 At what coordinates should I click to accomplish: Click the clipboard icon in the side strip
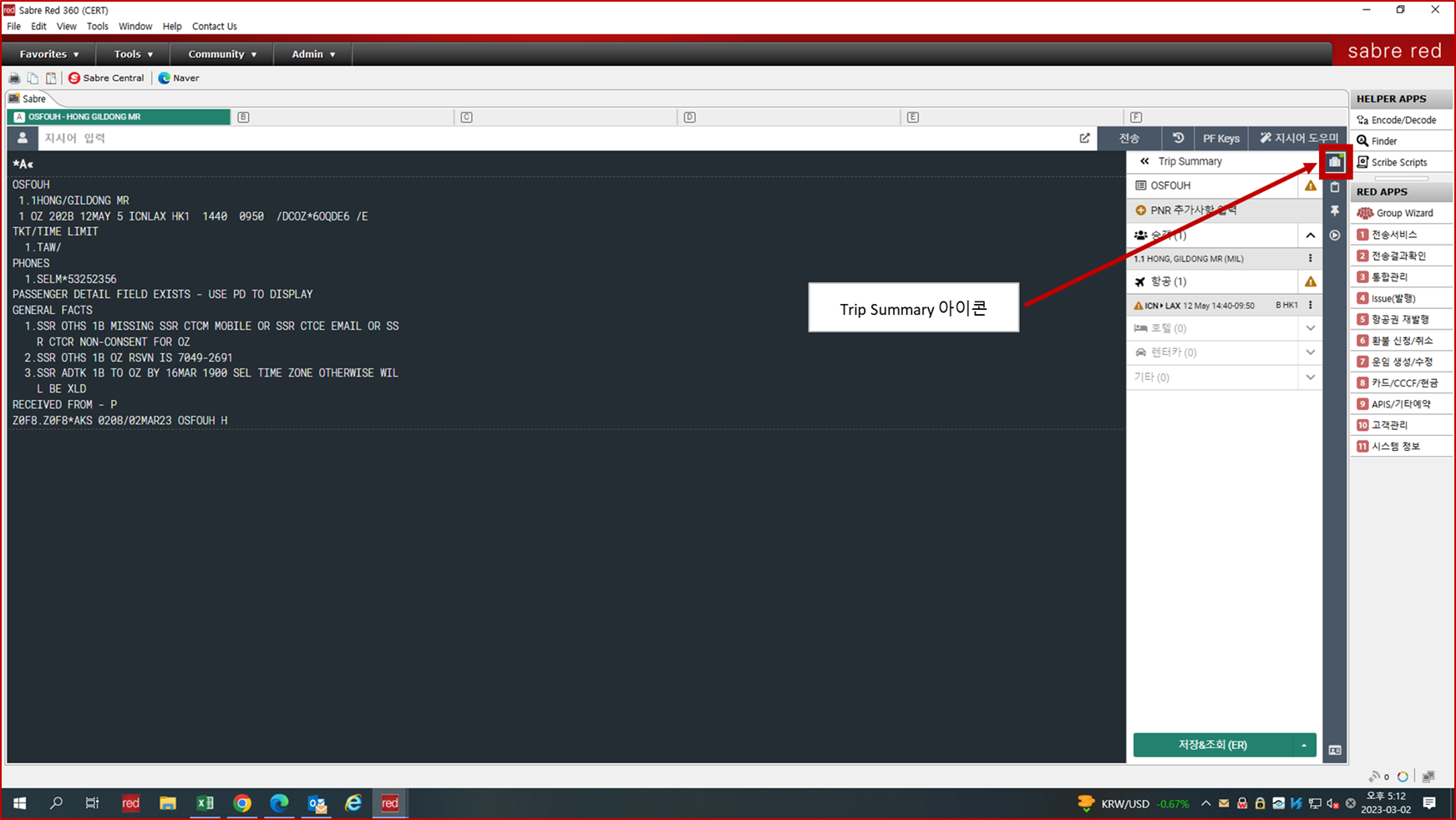pos(1335,187)
